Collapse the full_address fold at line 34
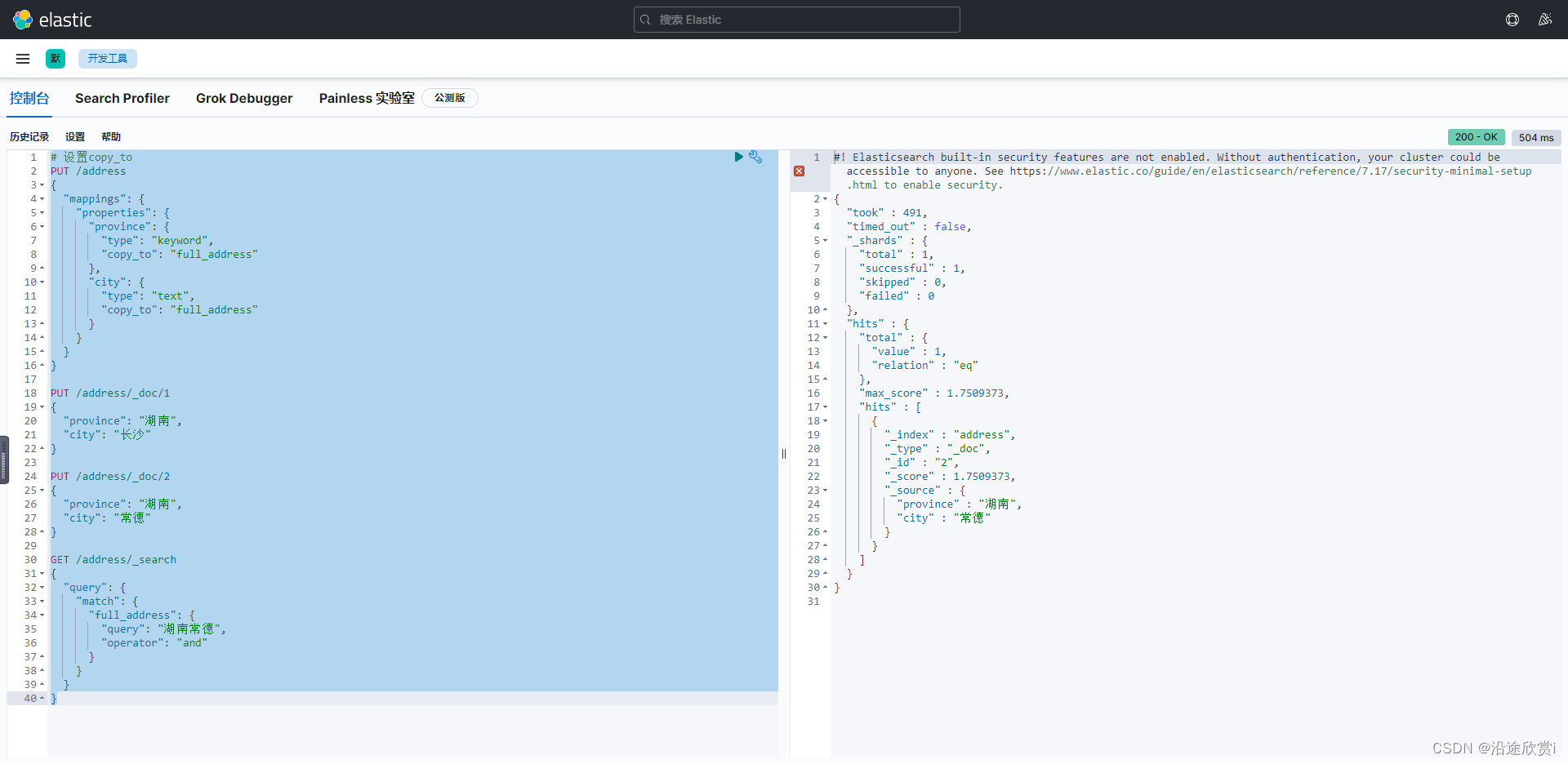The image size is (1568, 764). point(42,615)
